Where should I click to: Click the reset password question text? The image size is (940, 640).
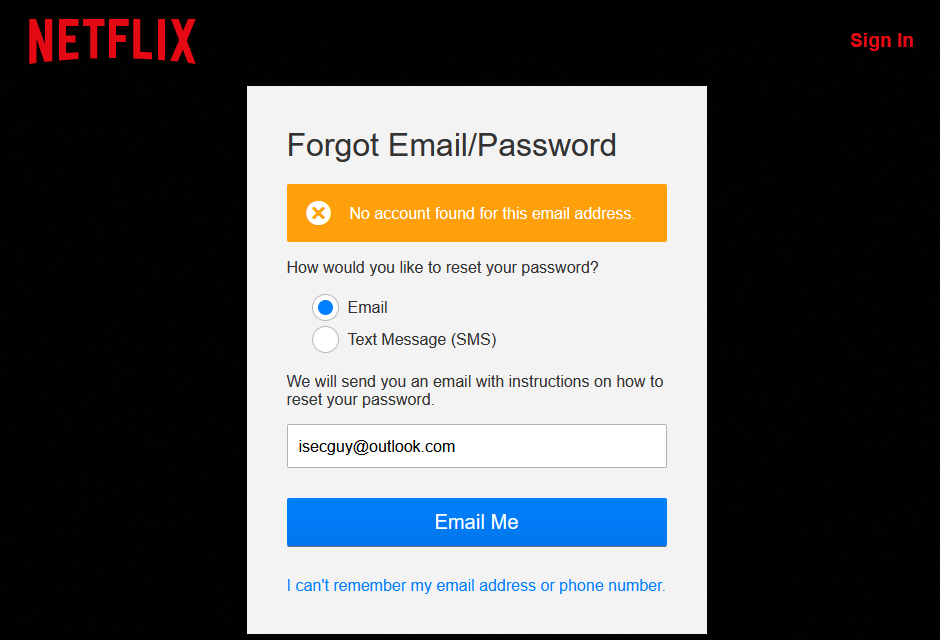pos(442,267)
